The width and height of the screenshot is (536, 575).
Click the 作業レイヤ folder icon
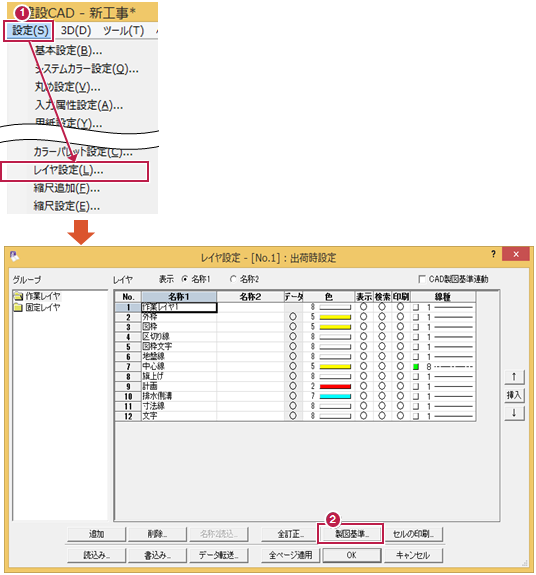18,296
